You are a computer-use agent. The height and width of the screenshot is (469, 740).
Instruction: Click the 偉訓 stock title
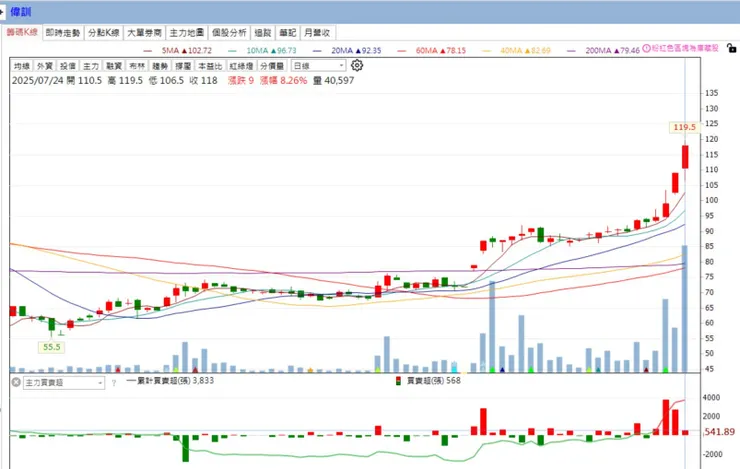(x=21, y=12)
